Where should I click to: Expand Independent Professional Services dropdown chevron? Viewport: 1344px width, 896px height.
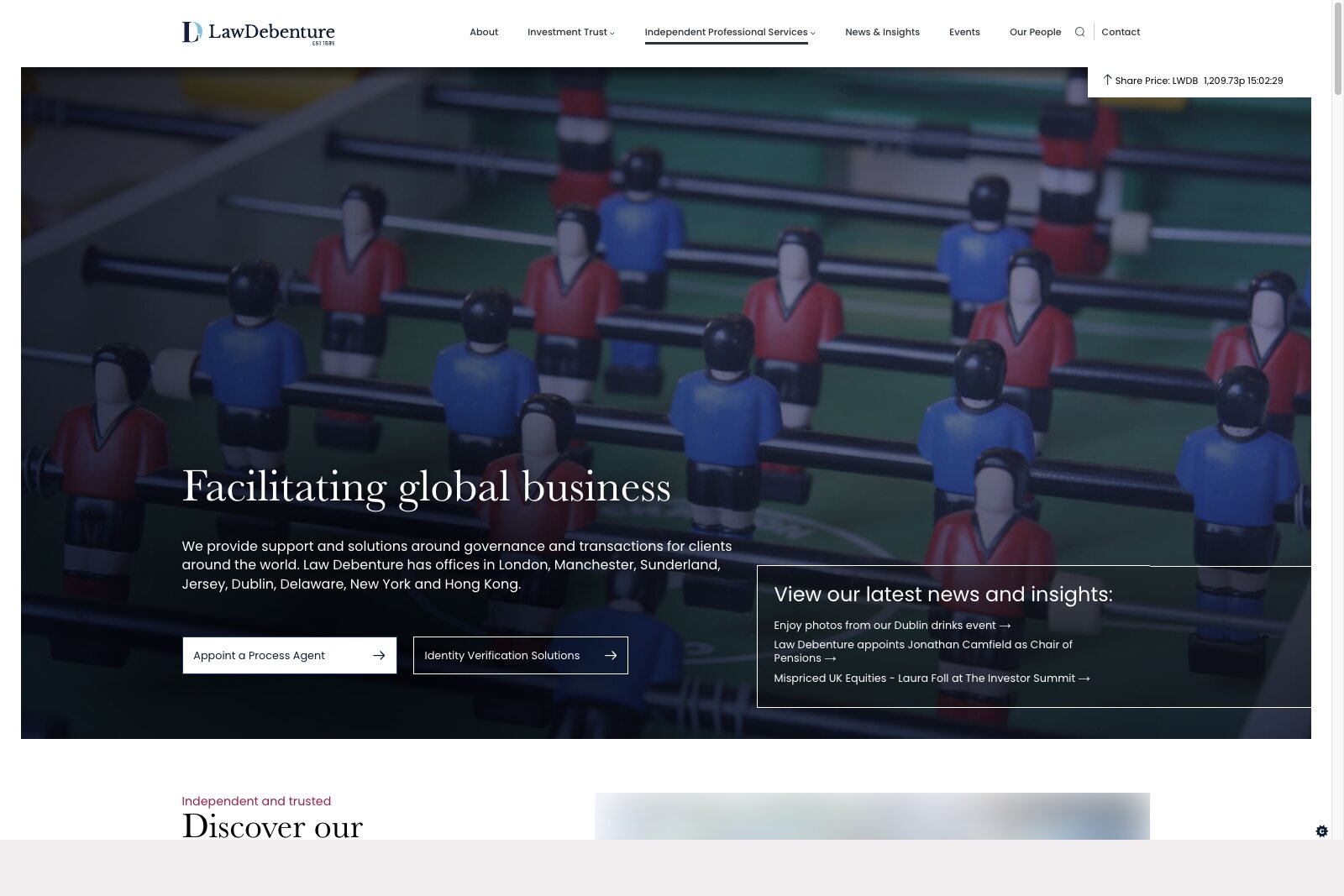pyautogui.click(x=812, y=33)
